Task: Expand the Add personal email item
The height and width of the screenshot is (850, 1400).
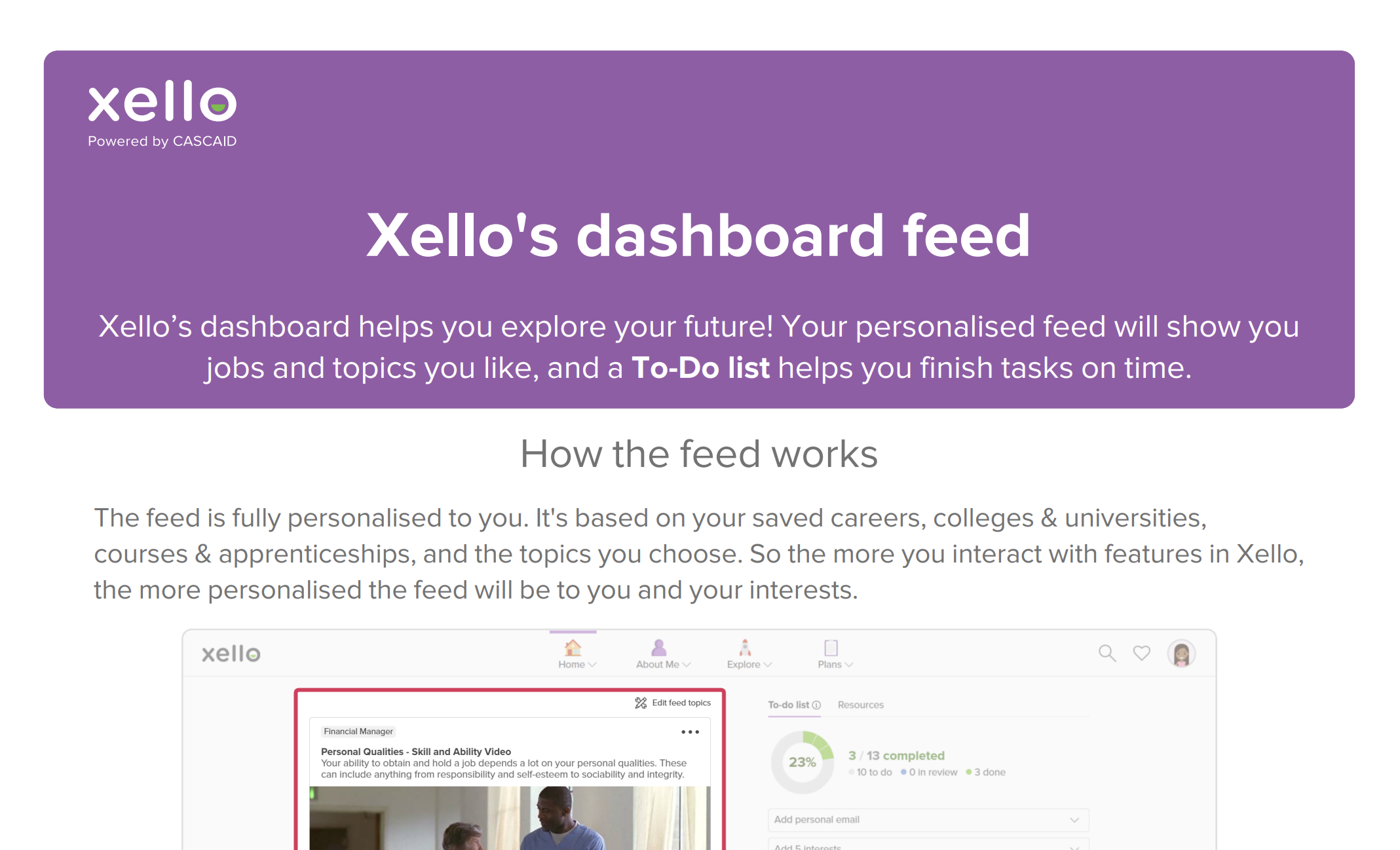Action: tap(928, 820)
